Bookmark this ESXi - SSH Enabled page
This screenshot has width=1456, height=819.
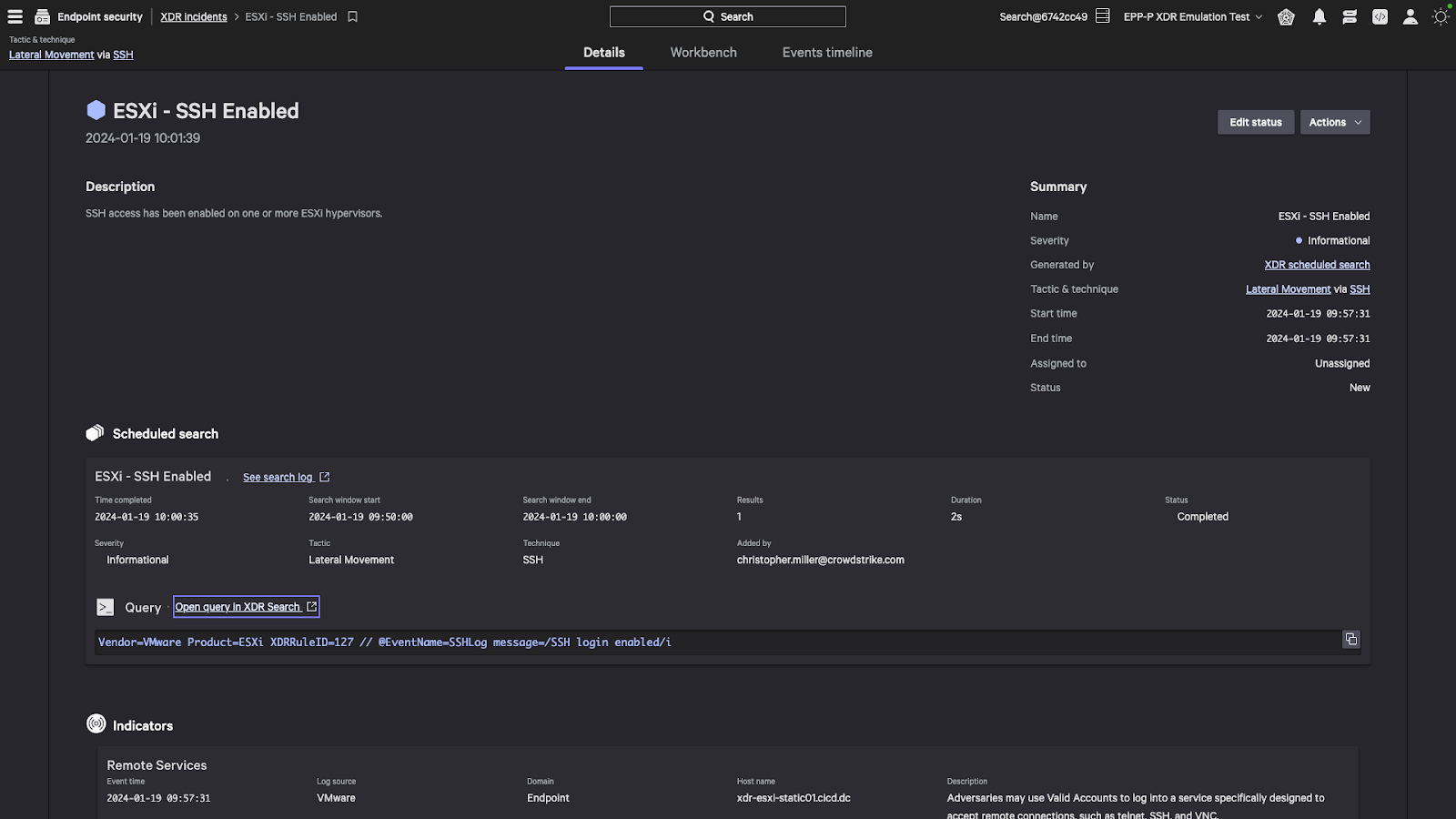pos(352,16)
